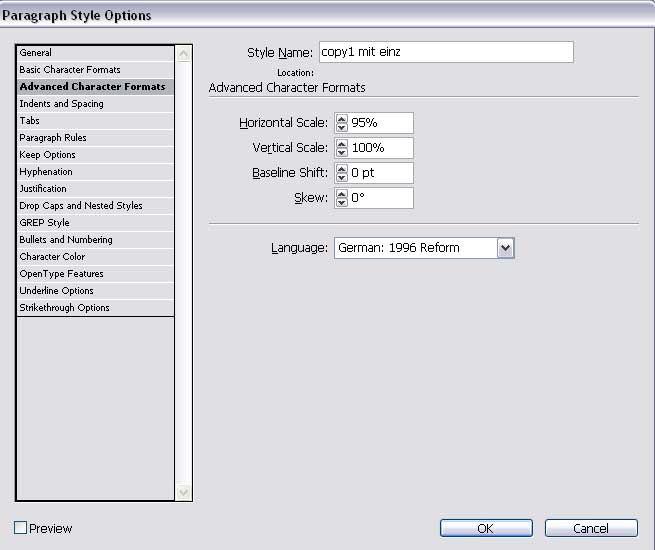655x550 pixels.
Task: Open Drop Caps and Nested Styles
Action: click(x=95, y=206)
